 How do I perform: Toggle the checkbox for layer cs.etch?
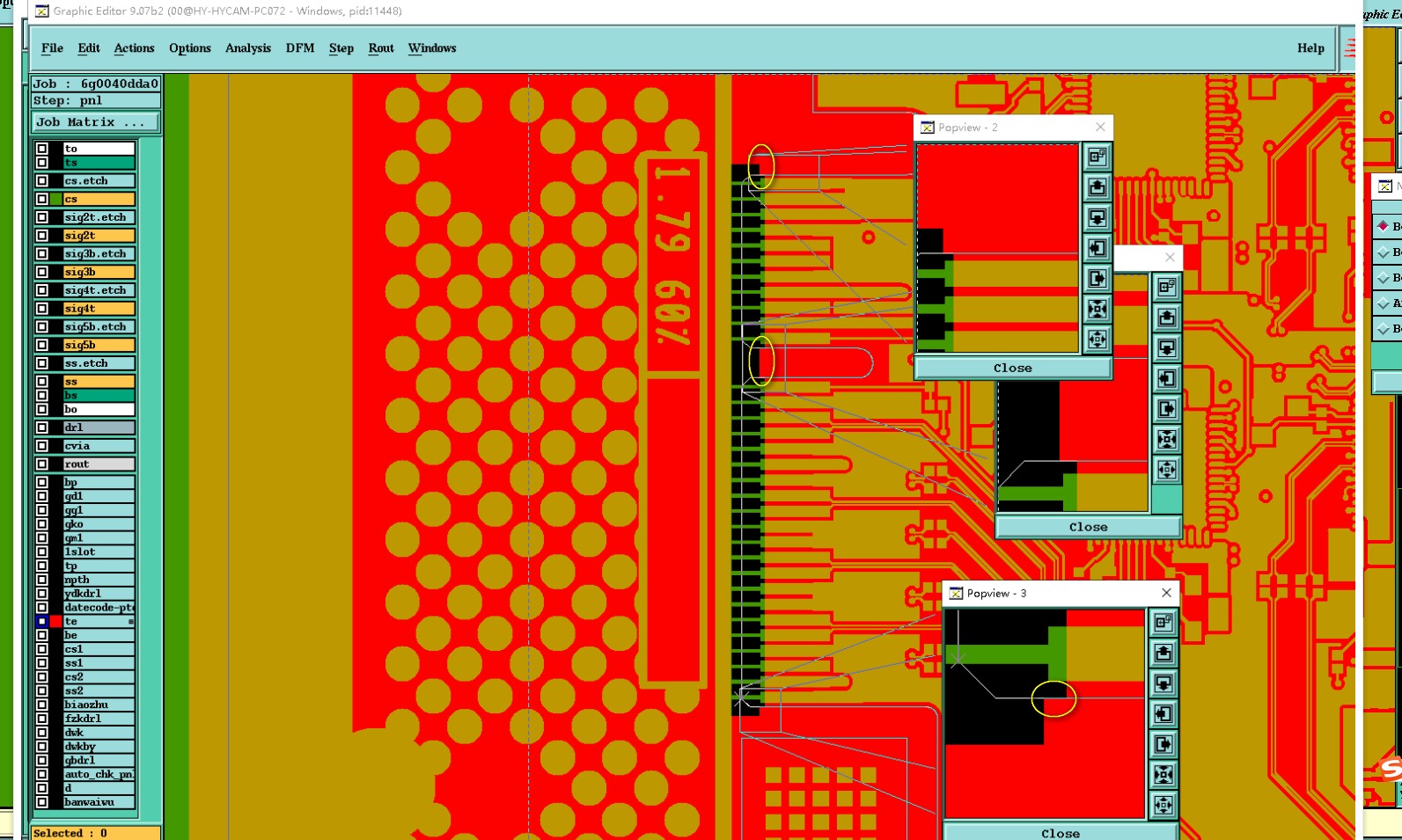[x=41, y=180]
